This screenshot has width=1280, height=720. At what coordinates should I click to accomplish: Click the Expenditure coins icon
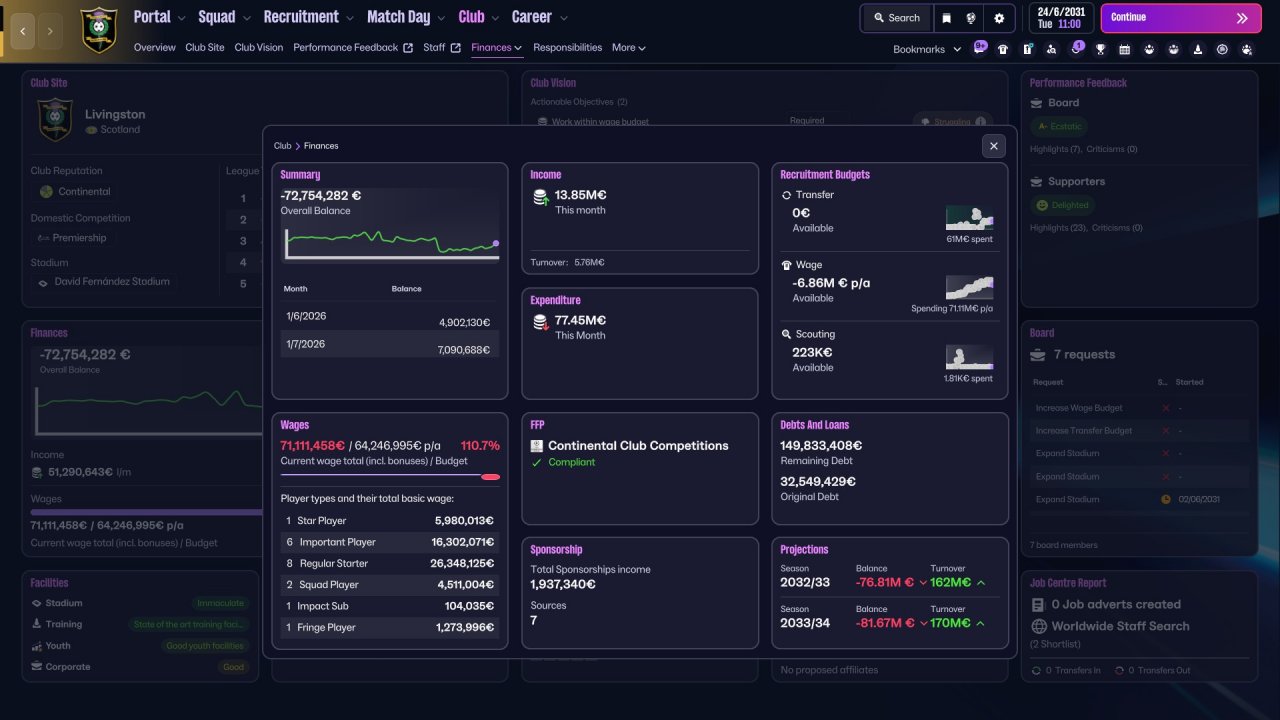(540, 322)
